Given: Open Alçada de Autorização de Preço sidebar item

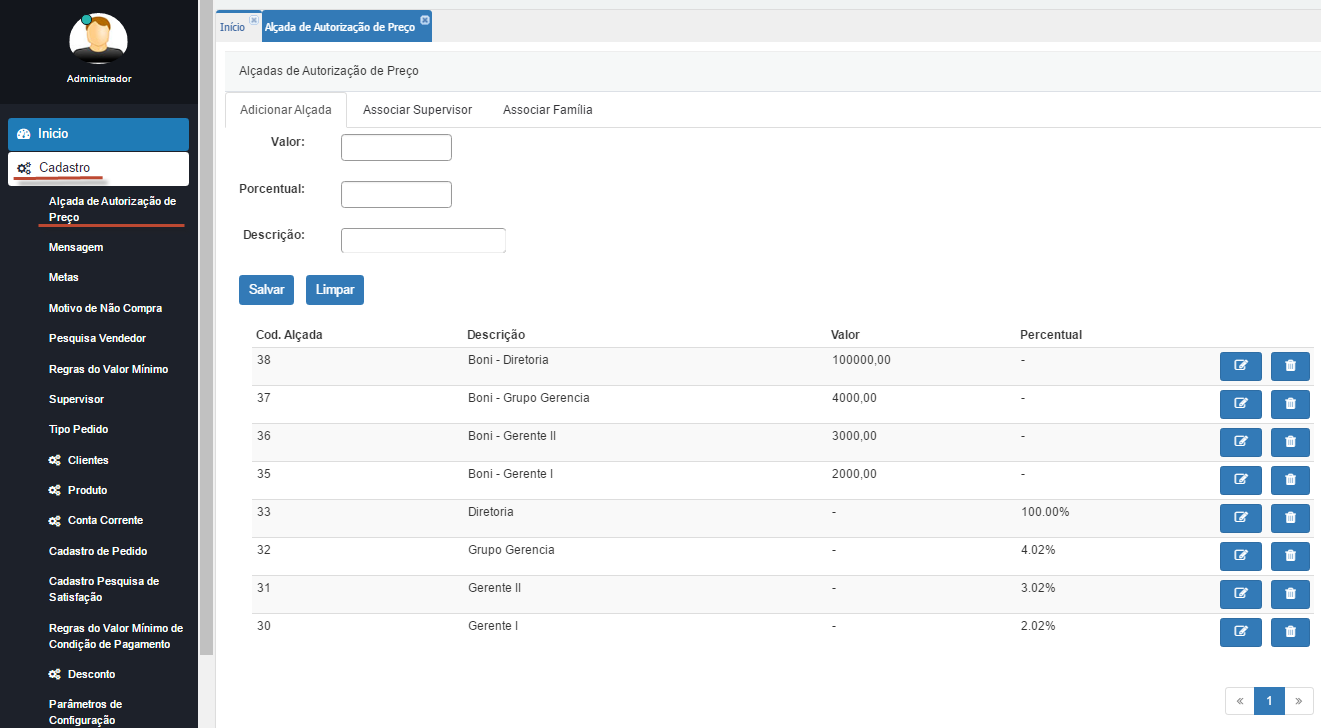Looking at the screenshot, I should coord(112,209).
